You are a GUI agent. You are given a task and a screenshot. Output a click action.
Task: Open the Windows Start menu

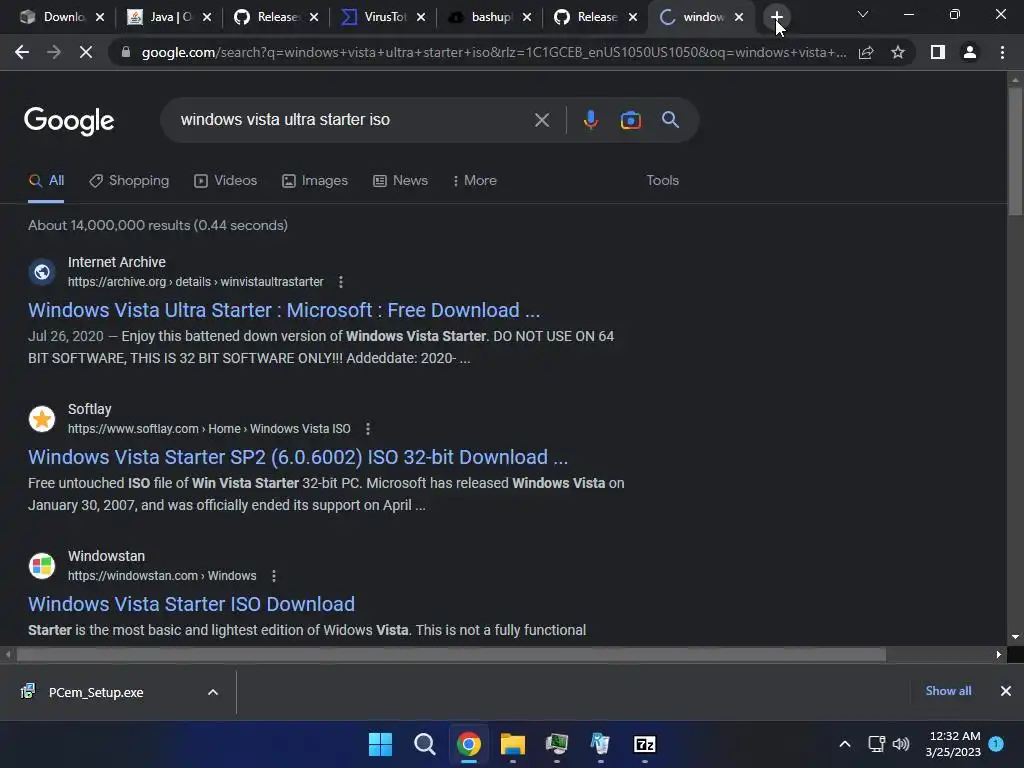380,744
